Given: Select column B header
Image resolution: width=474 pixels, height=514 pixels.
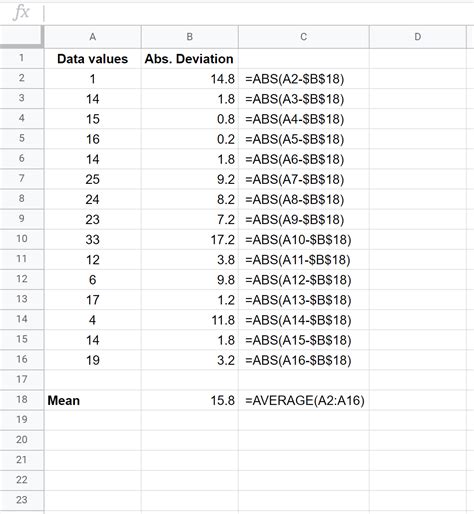Looking at the screenshot, I should pyautogui.click(x=190, y=37).
